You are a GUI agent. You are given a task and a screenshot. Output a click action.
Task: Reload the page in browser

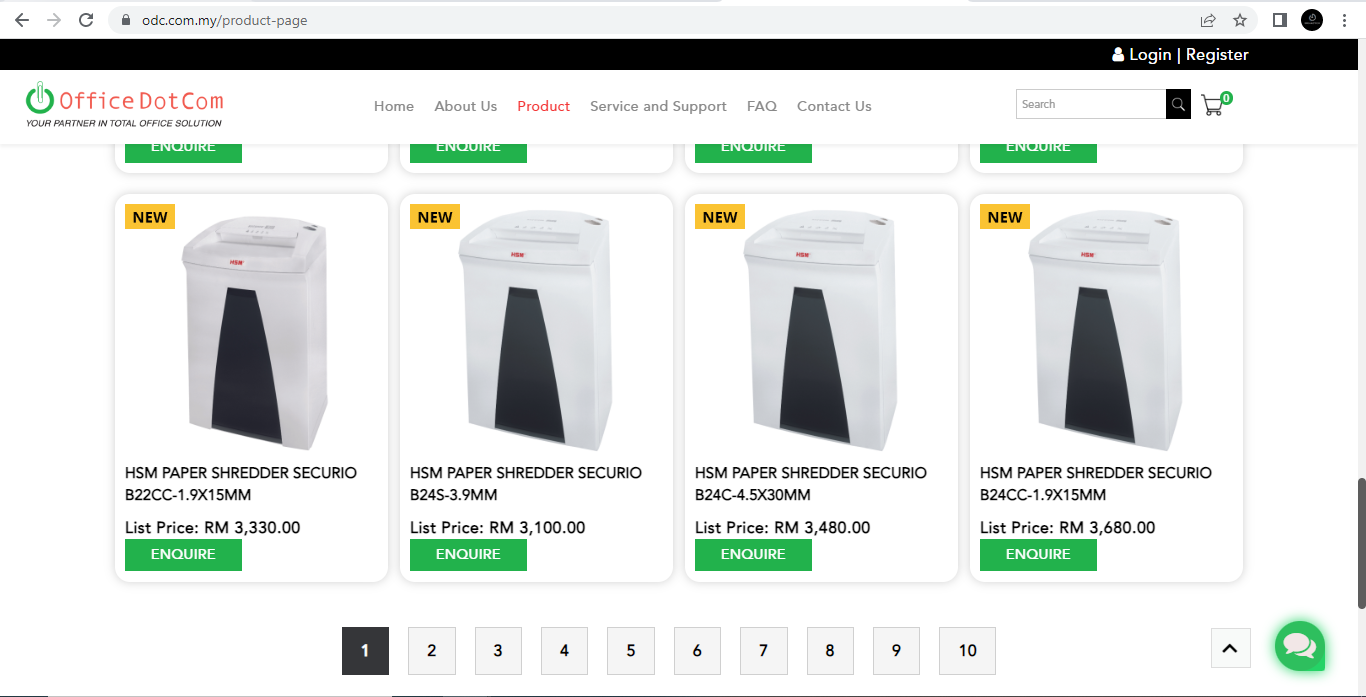(x=86, y=20)
